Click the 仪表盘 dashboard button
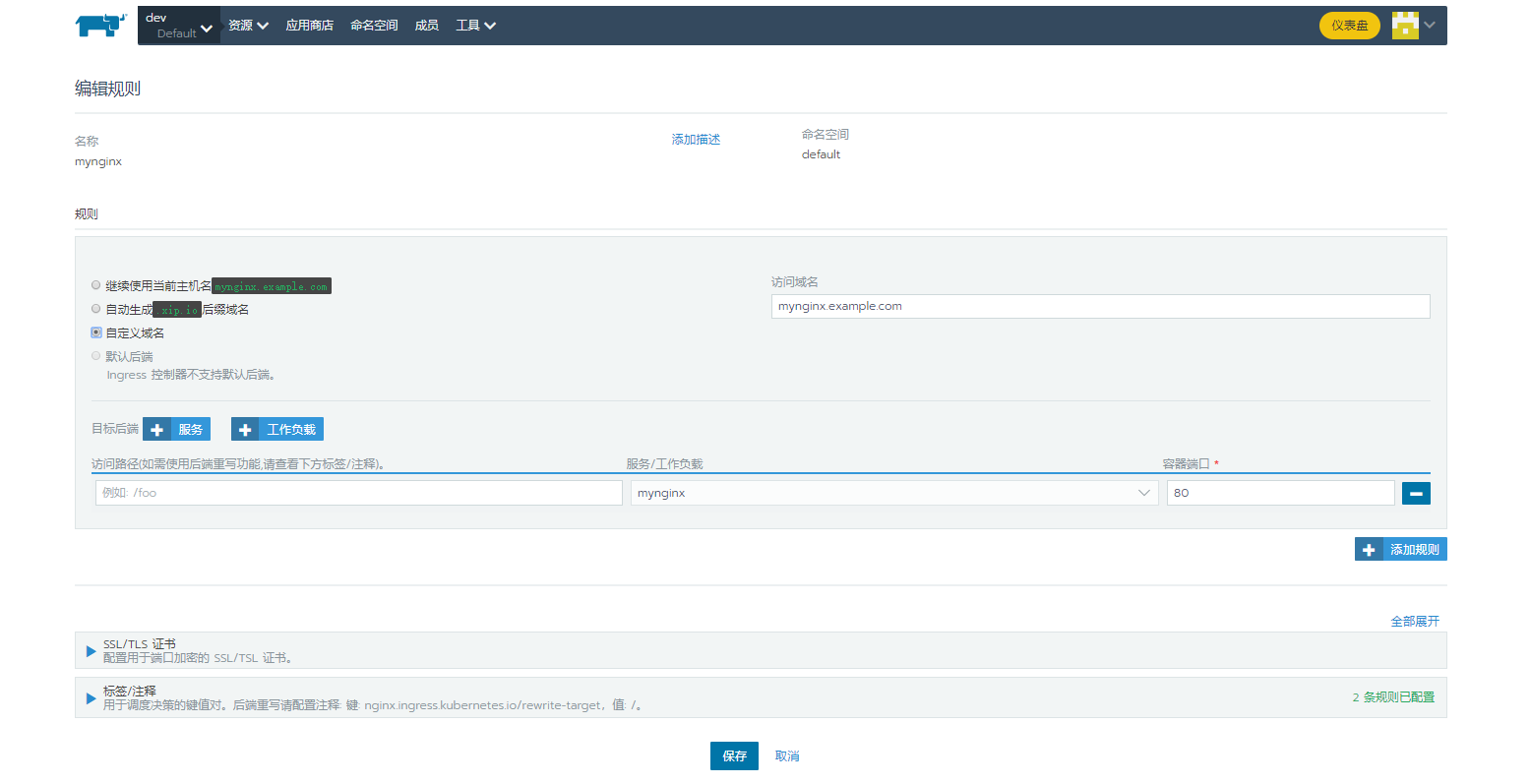The image size is (1530, 784). click(x=1350, y=26)
